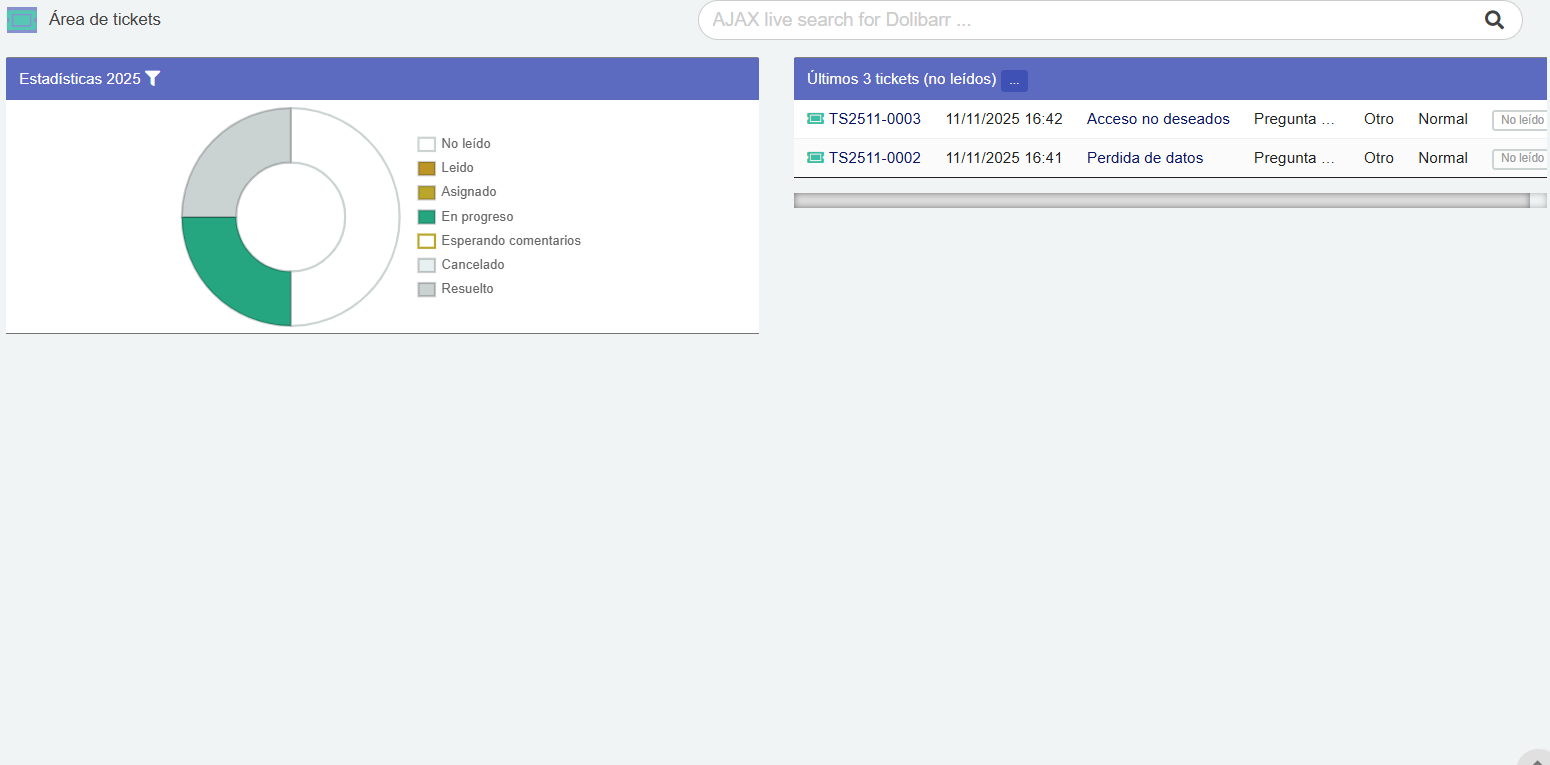Screen dimensions: 1550x765
Task: Click the "Asignado" legend color box
Action: (426, 192)
